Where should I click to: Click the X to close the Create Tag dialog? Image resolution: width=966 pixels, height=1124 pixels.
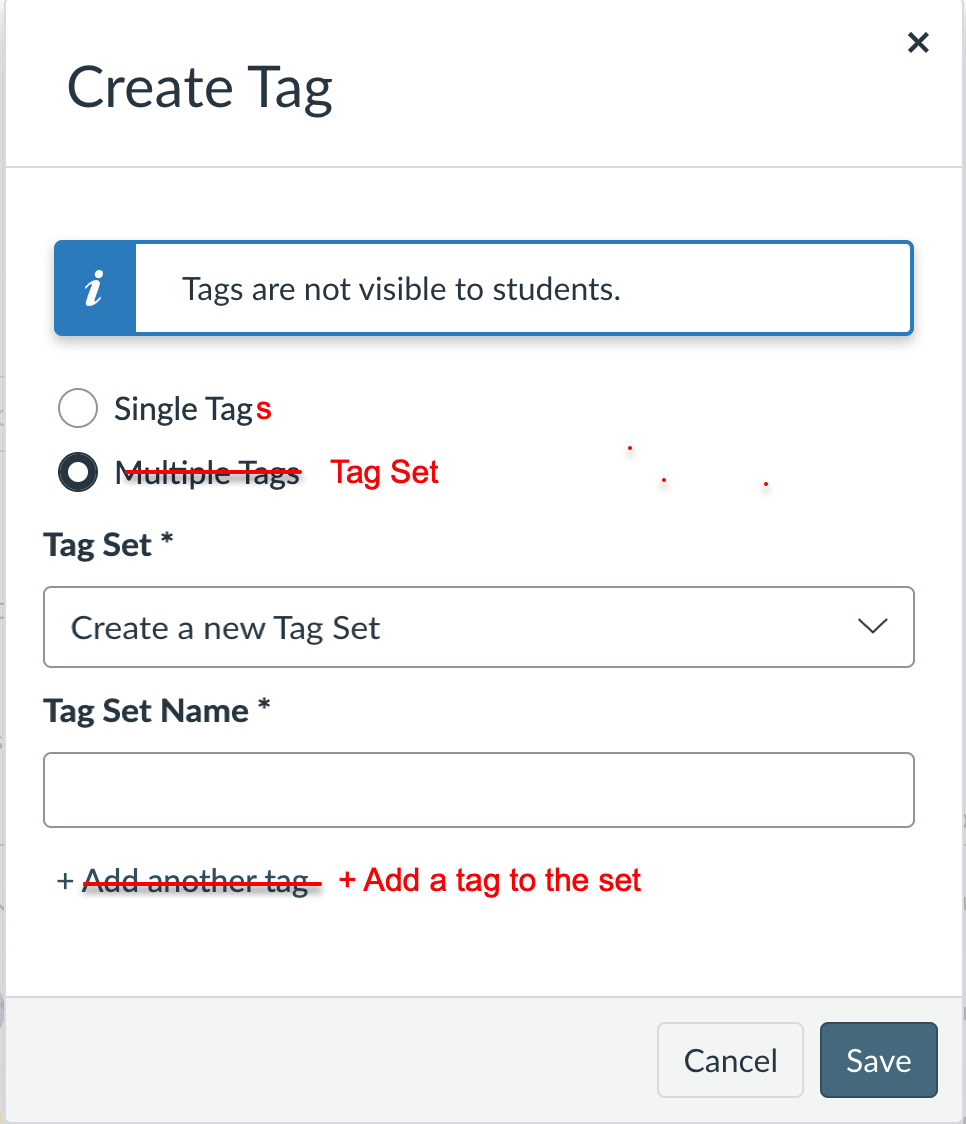click(918, 43)
